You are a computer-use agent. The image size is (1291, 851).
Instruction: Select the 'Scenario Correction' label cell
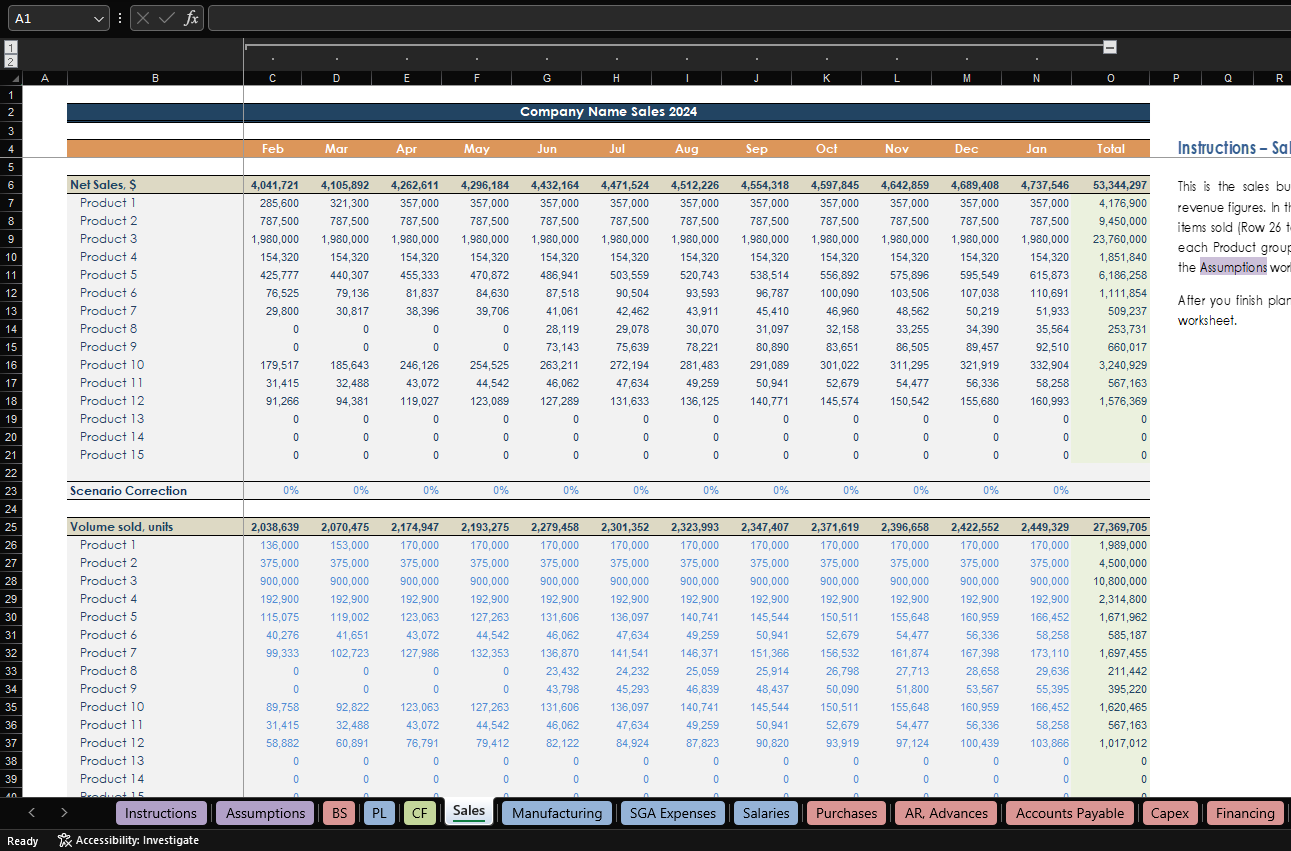coord(155,491)
